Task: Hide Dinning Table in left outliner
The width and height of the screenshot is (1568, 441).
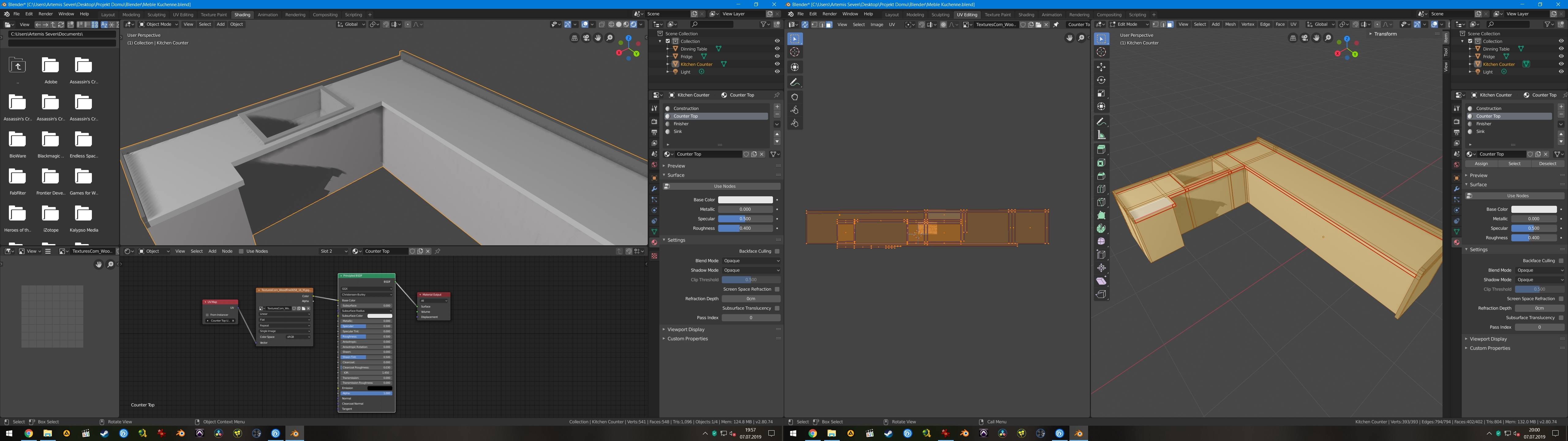Action: click(x=777, y=49)
